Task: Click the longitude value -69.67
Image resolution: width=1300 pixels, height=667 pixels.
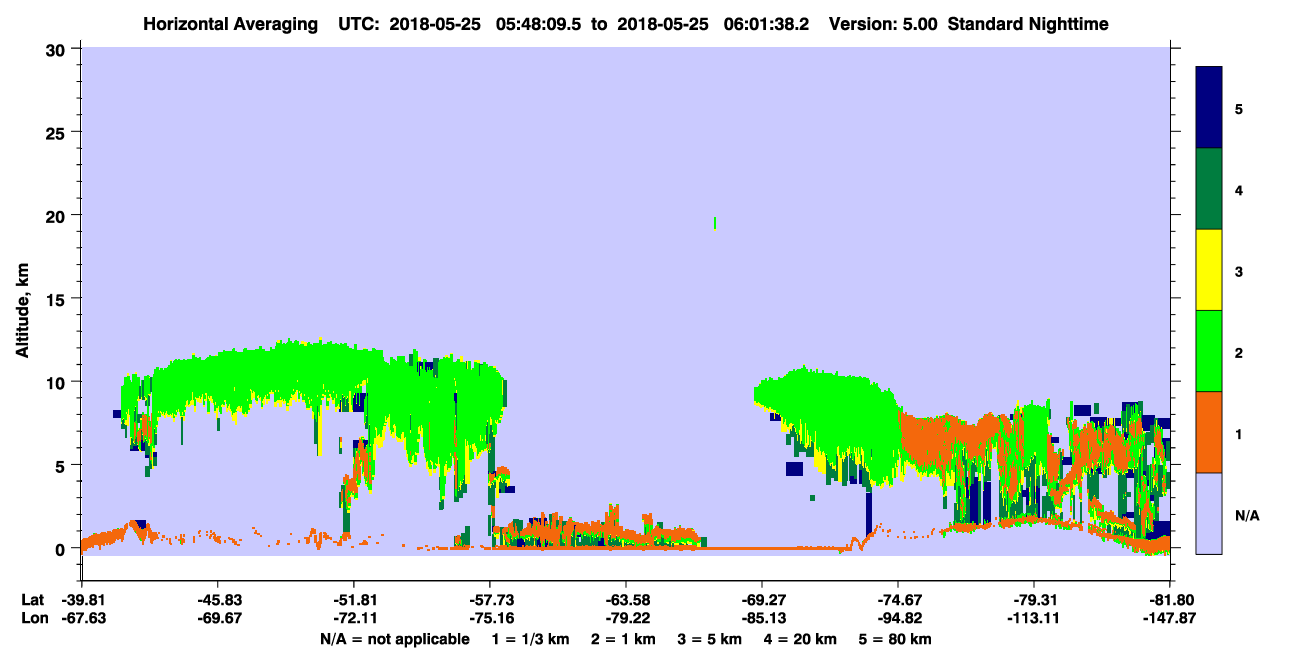Action: 218,618
